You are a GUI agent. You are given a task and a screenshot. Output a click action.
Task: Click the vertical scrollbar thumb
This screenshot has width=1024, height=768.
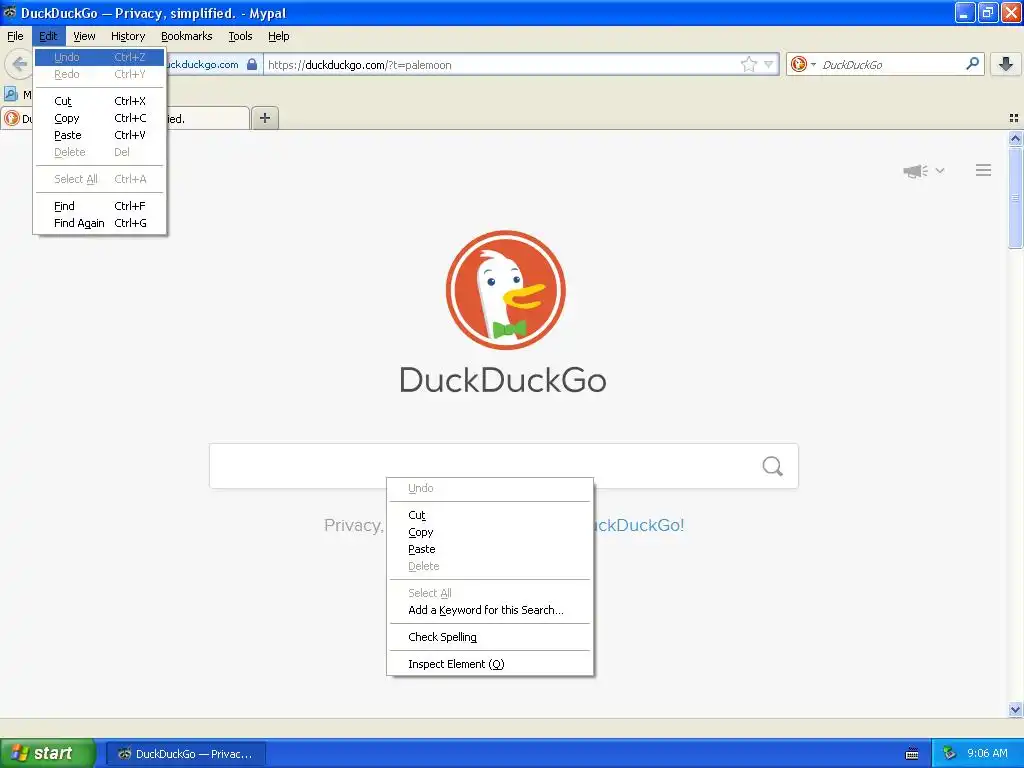click(x=1015, y=197)
